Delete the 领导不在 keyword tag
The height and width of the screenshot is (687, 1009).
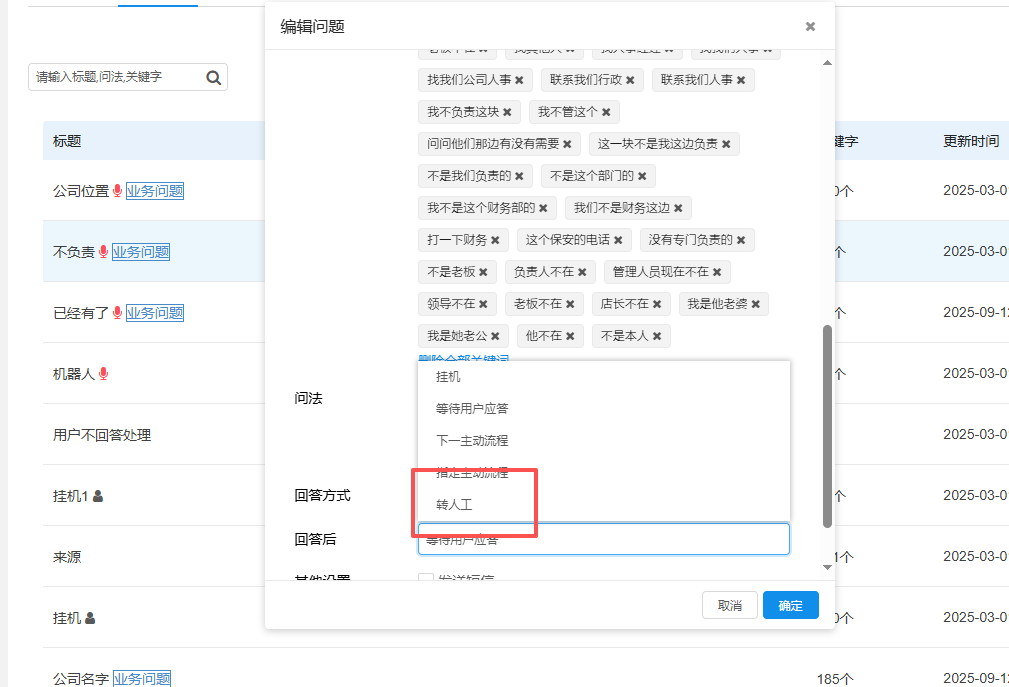pyautogui.click(x=483, y=304)
